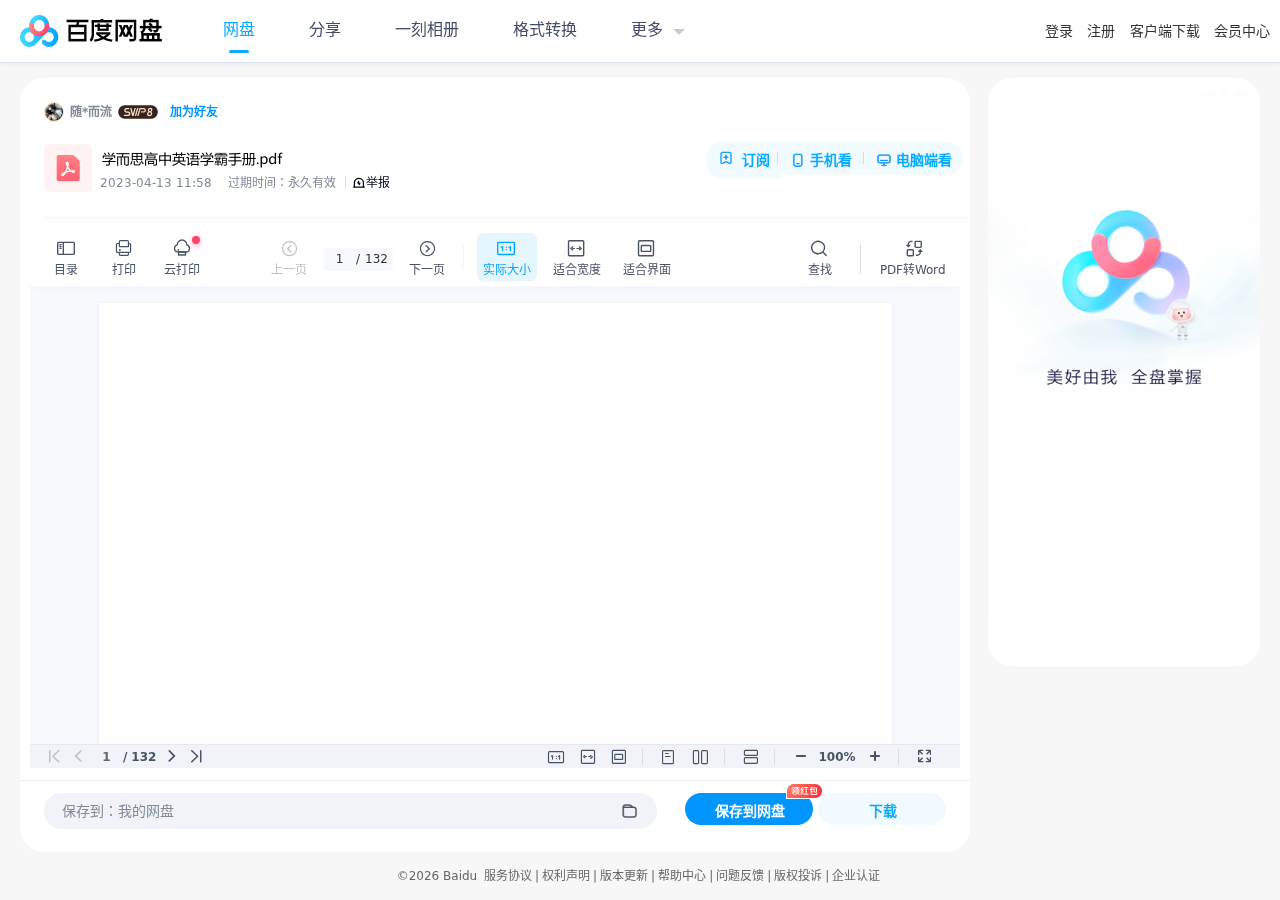This screenshot has height=900, width=1280.
Task: Click bottom bar actual size 1:1 icon
Action: tap(556, 757)
